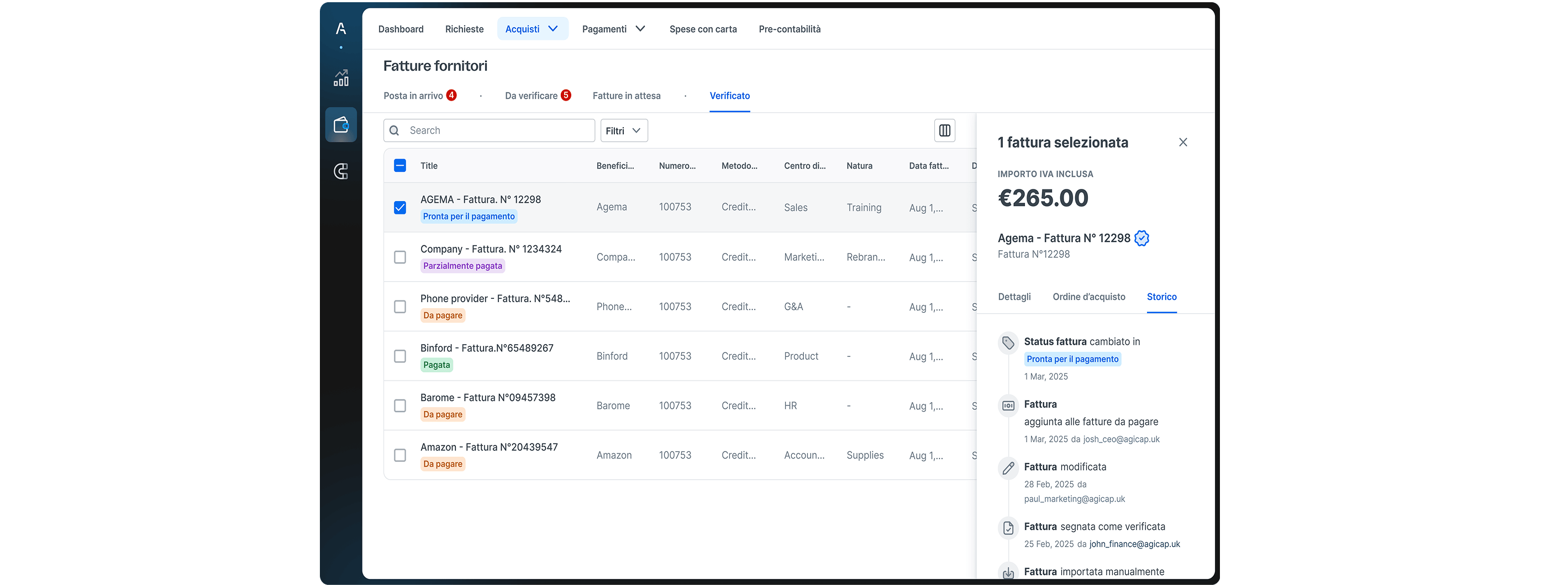Open the wallet sidebar icon
This screenshot has width=1568, height=585.
click(341, 125)
